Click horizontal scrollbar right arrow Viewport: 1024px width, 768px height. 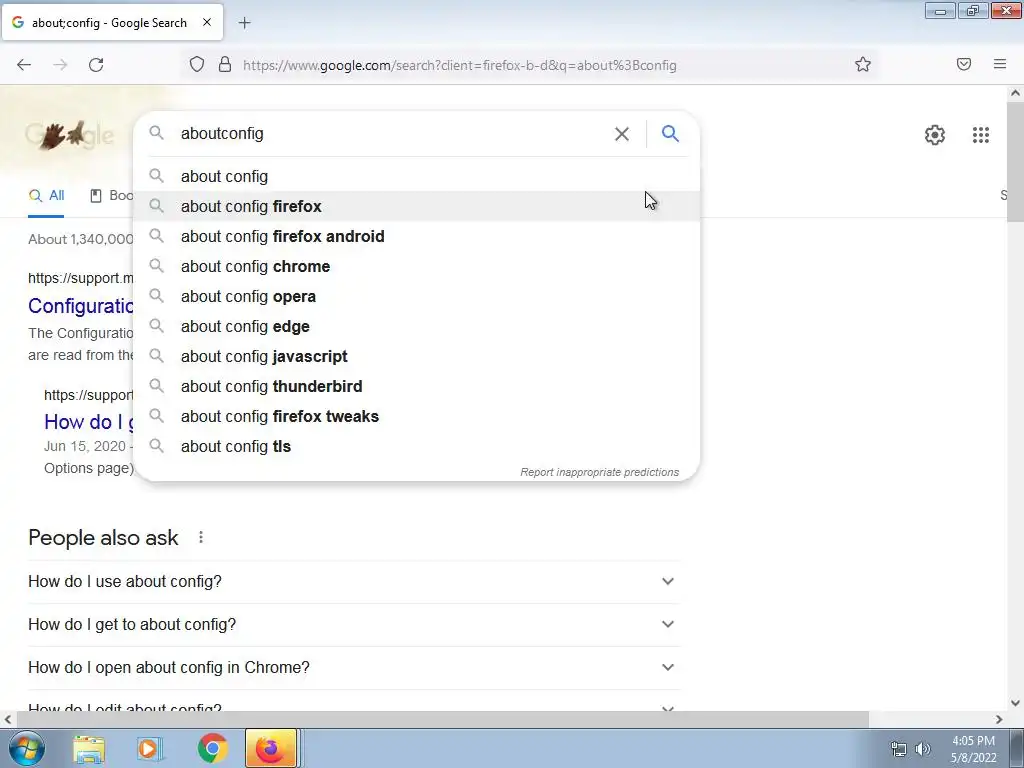tap(999, 720)
